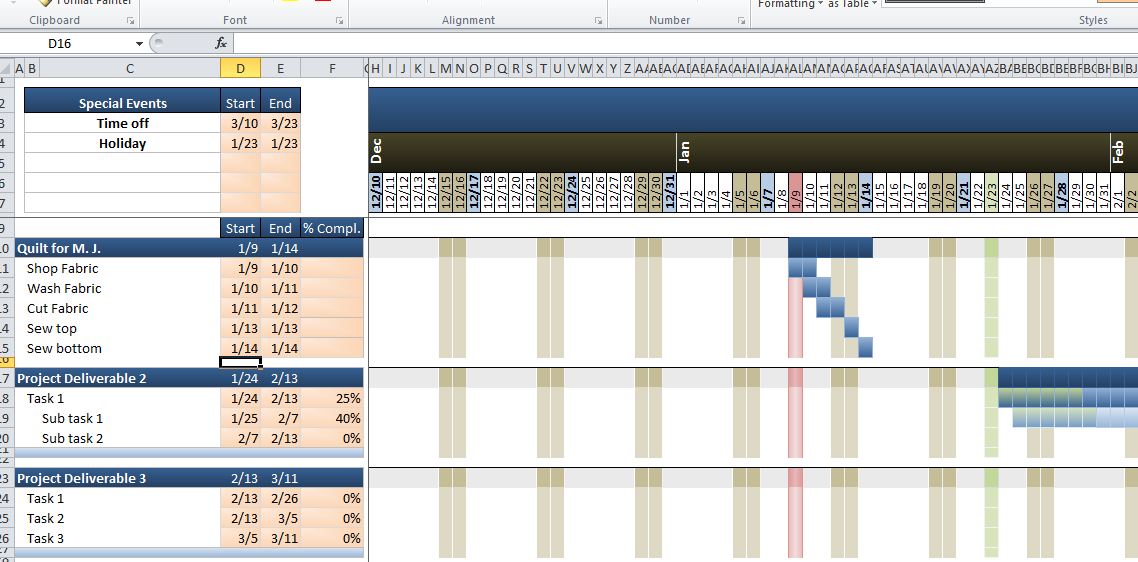The image size is (1138, 562).
Task: Select Project Deliverable 3 Task 2 cell
Action: pos(118,518)
